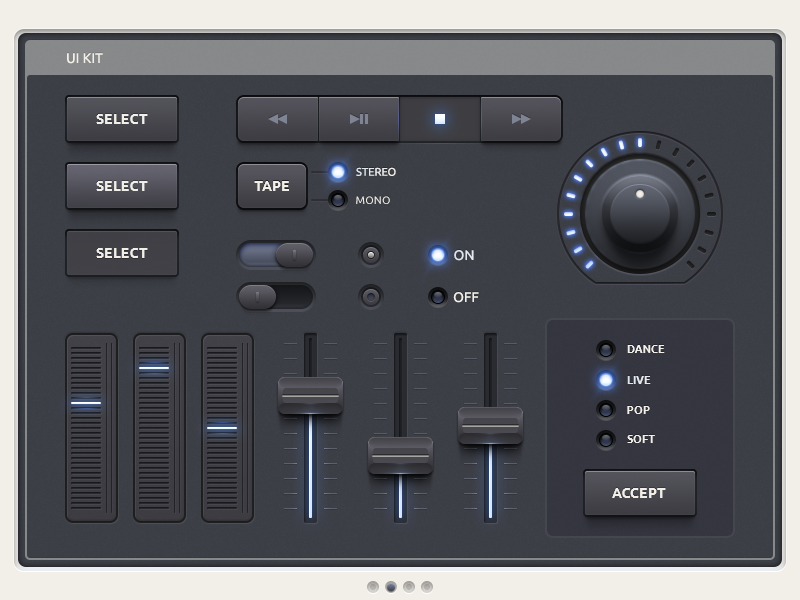
Task: Choose the SOFT preset radio button
Action: click(606, 439)
